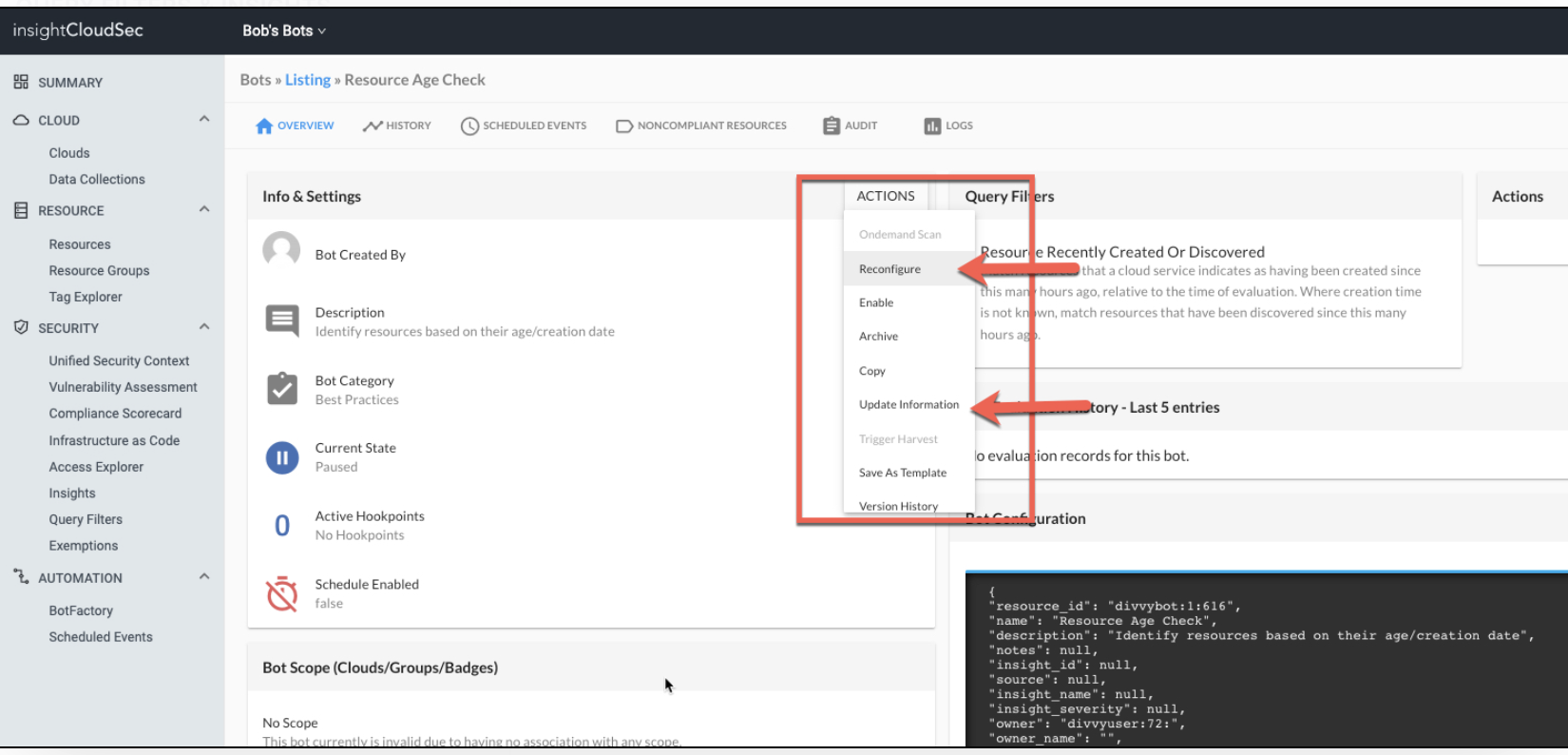Viewport: 1568px width, 755px height.
Task: Click the Bot Category checkmark icon
Action: pos(282,389)
